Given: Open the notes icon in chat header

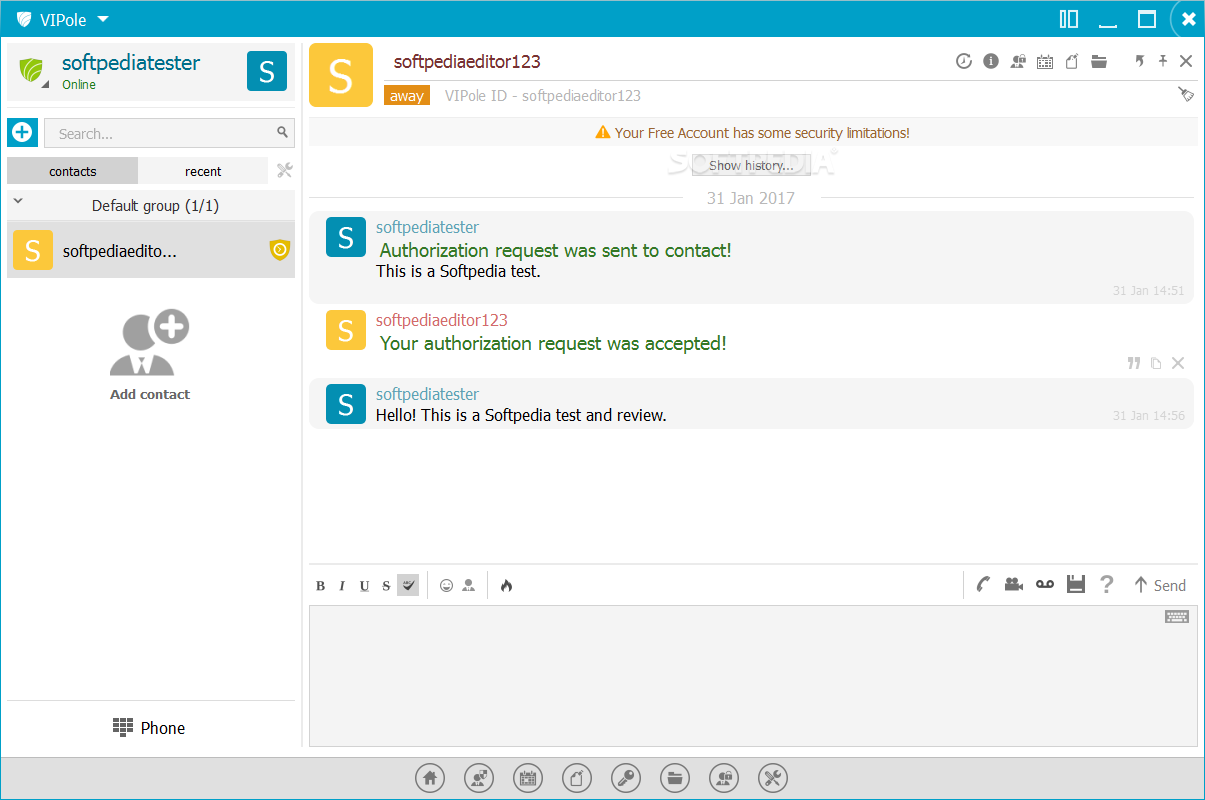Looking at the screenshot, I should (x=1072, y=61).
